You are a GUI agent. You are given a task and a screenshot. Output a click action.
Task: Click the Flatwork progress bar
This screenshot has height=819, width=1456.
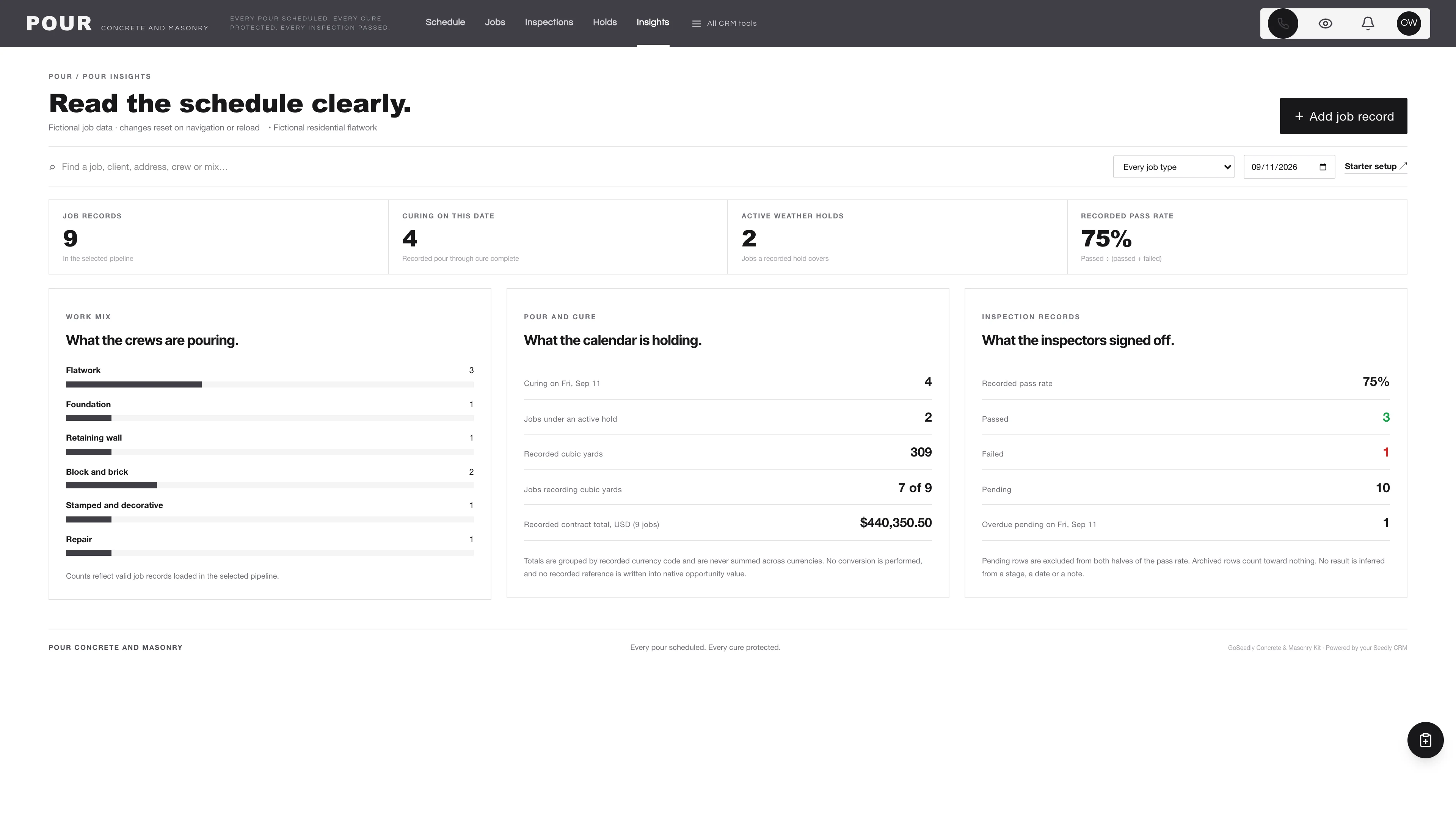[x=270, y=384]
